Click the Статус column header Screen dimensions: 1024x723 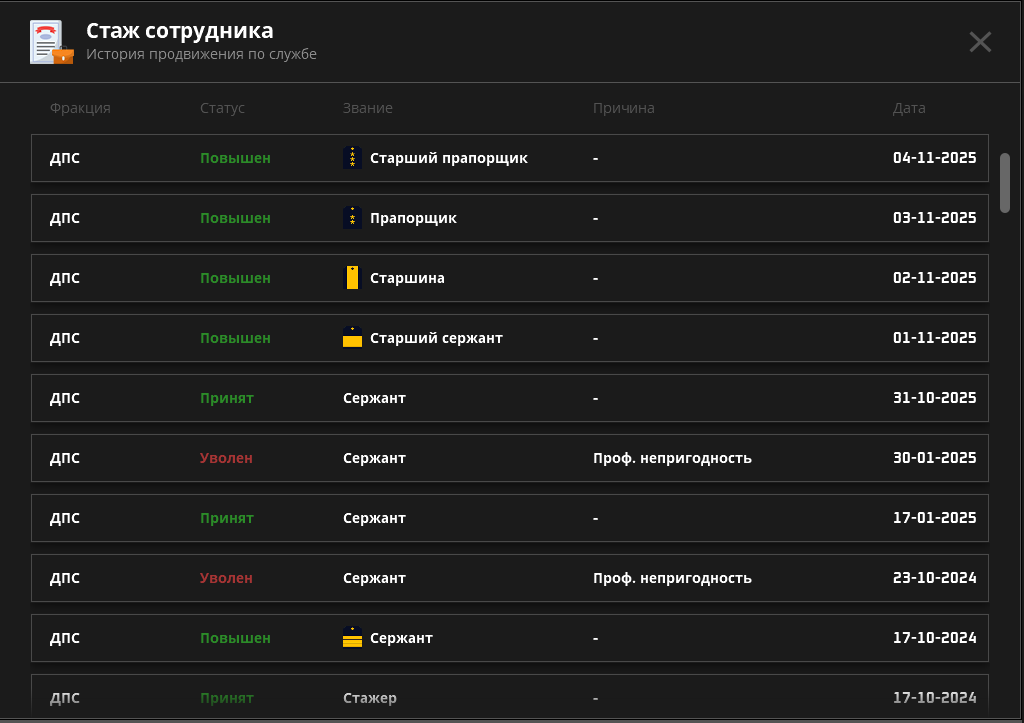[222, 108]
